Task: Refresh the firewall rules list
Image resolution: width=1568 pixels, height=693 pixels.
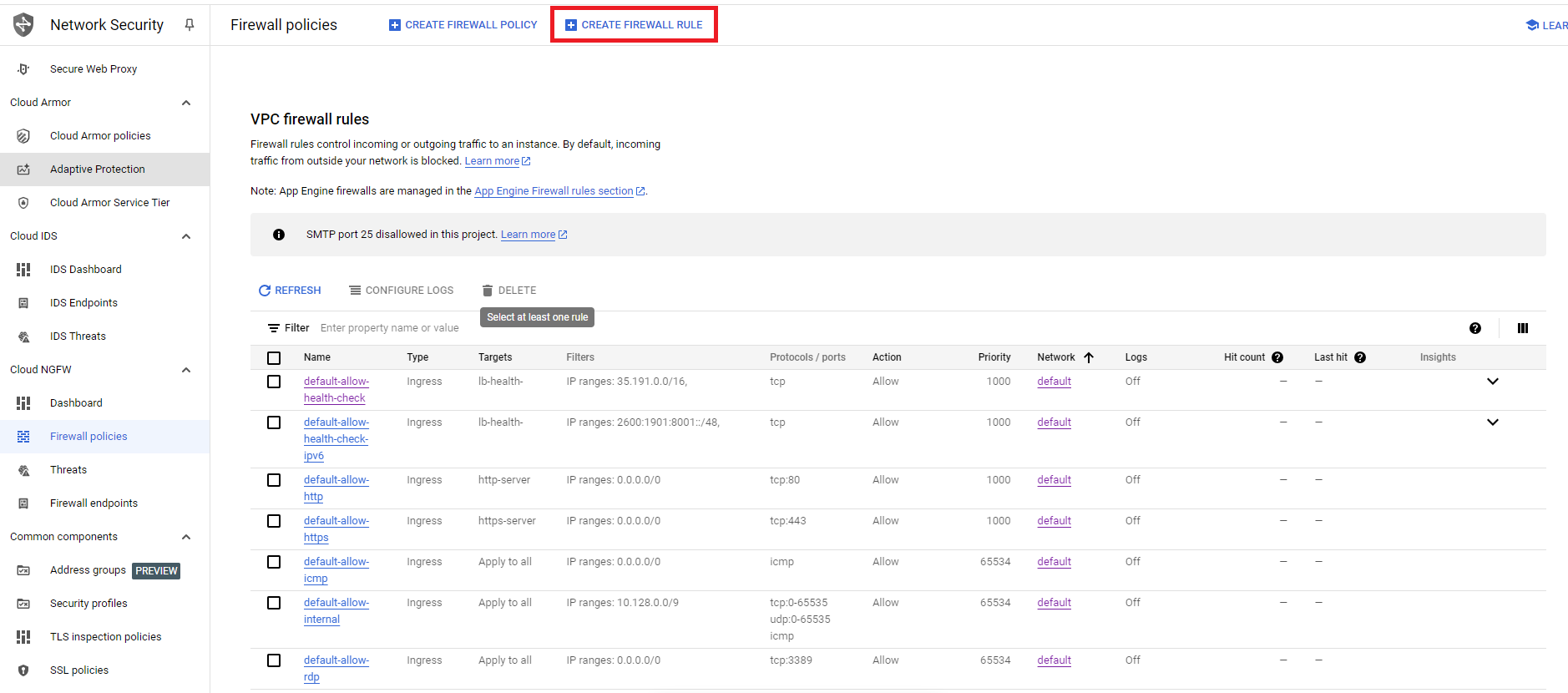Action: [290, 291]
